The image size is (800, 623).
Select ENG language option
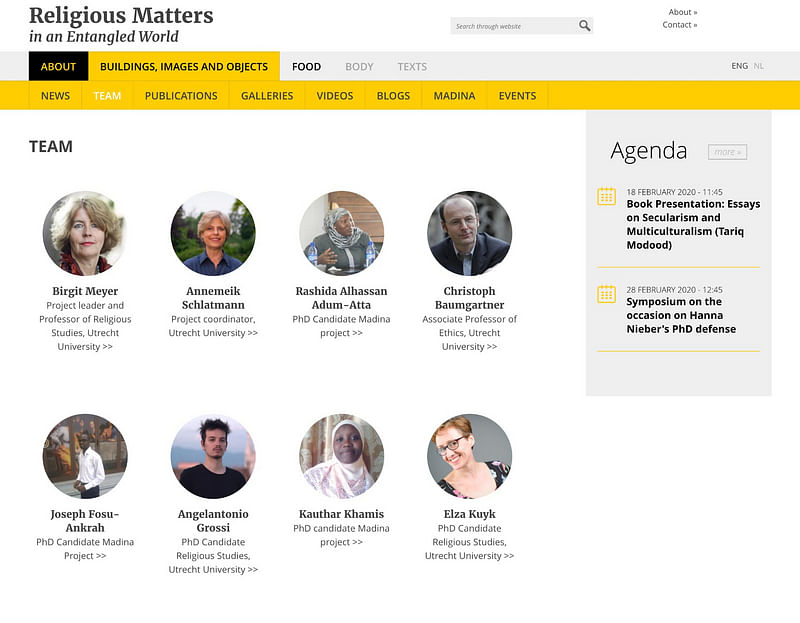tap(739, 66)
